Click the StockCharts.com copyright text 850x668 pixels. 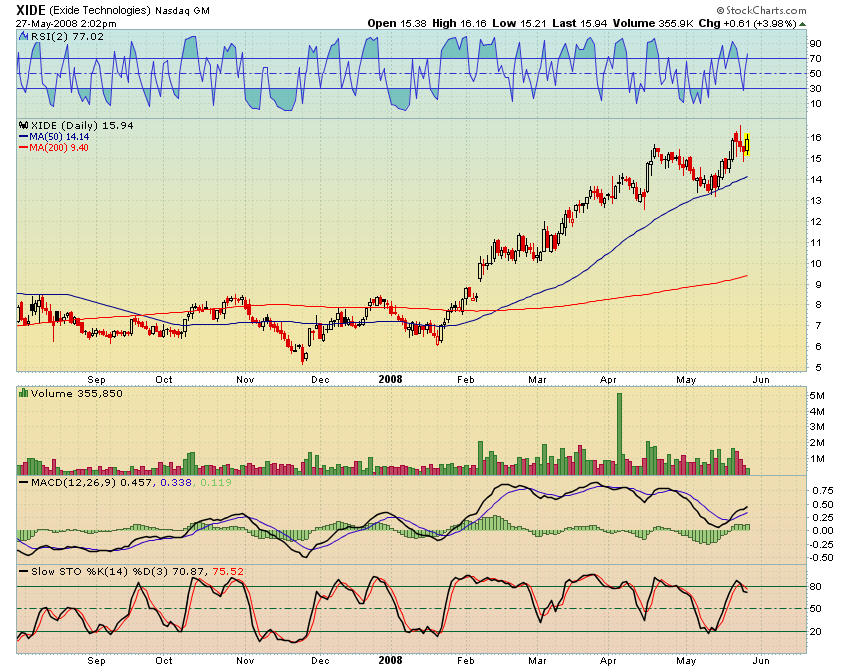coord(761,10)
